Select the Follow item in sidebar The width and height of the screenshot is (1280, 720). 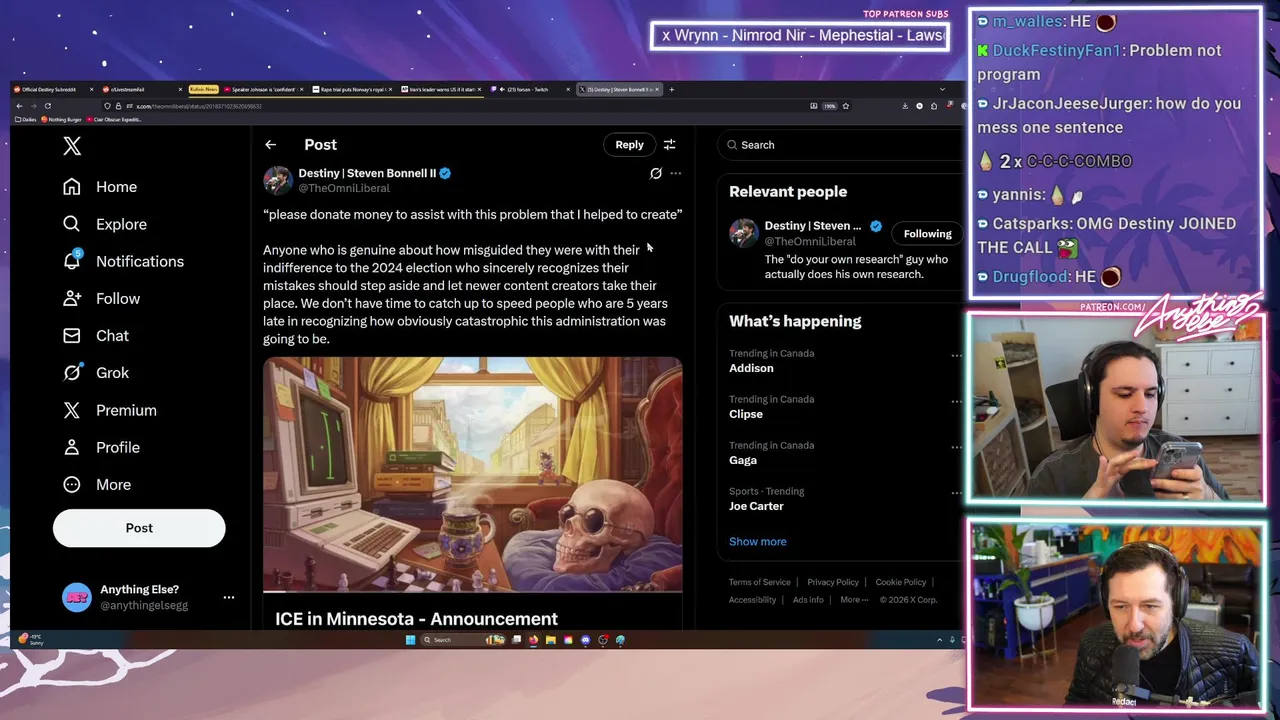pos(102,298)
